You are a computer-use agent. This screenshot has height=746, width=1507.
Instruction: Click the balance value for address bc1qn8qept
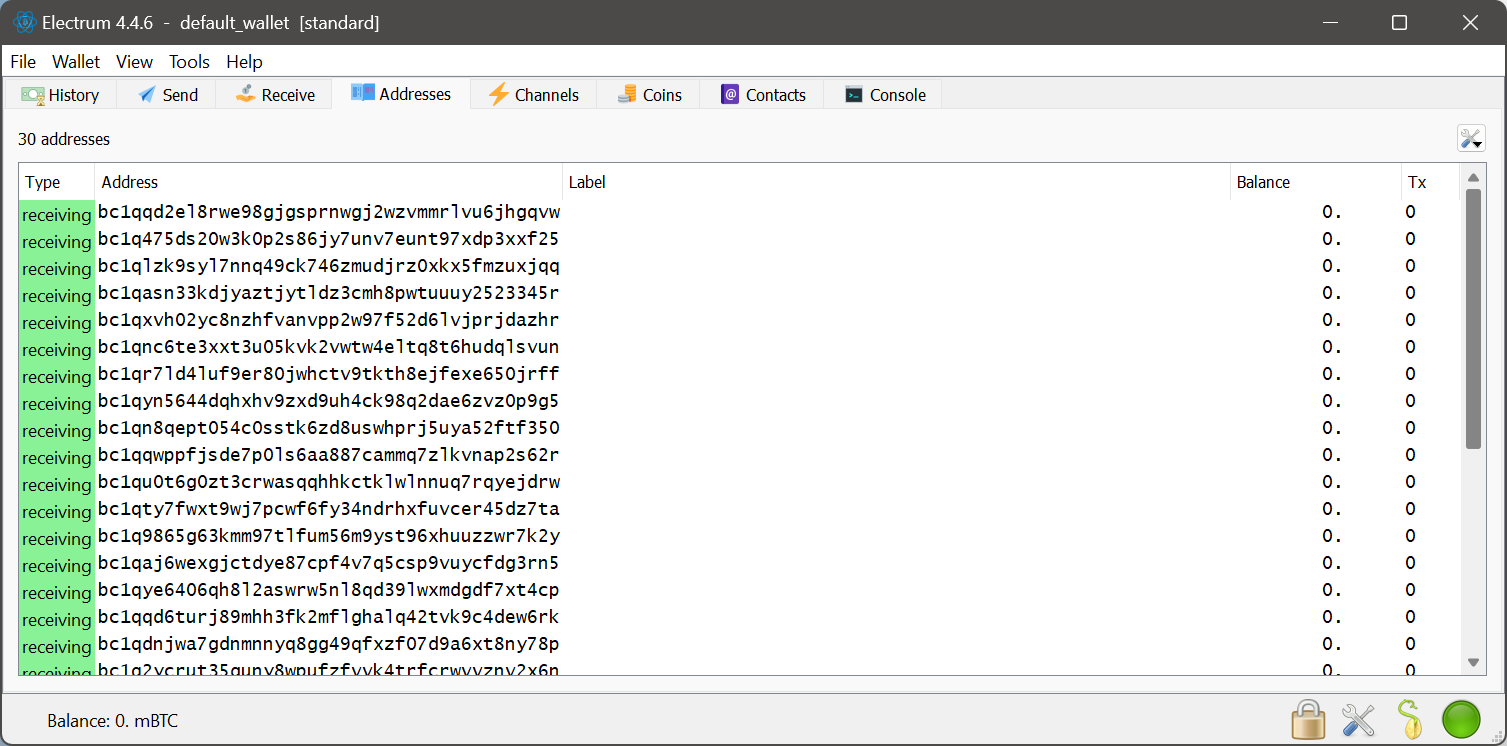point(1332,428)
